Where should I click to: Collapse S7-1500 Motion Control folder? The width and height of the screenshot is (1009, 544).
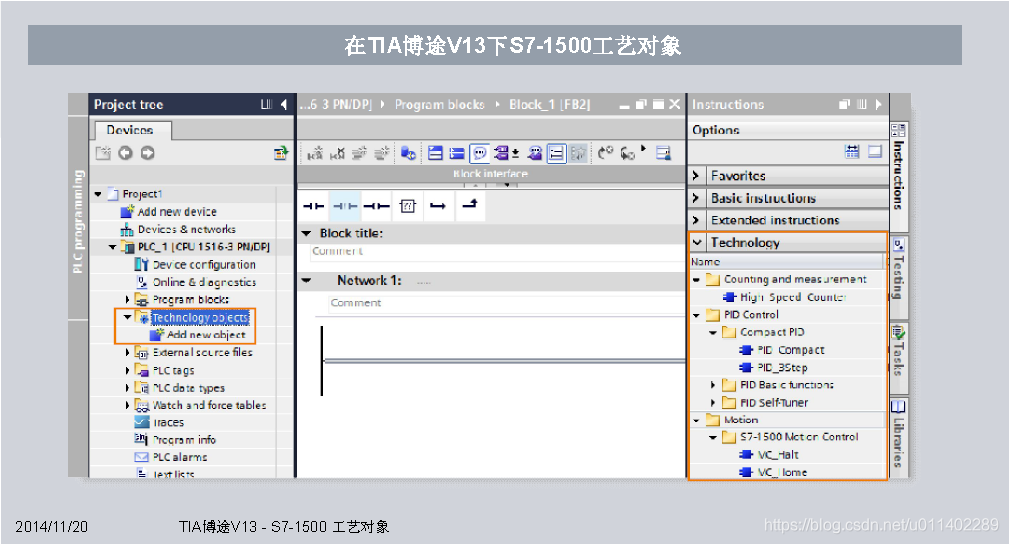[712, 437]
